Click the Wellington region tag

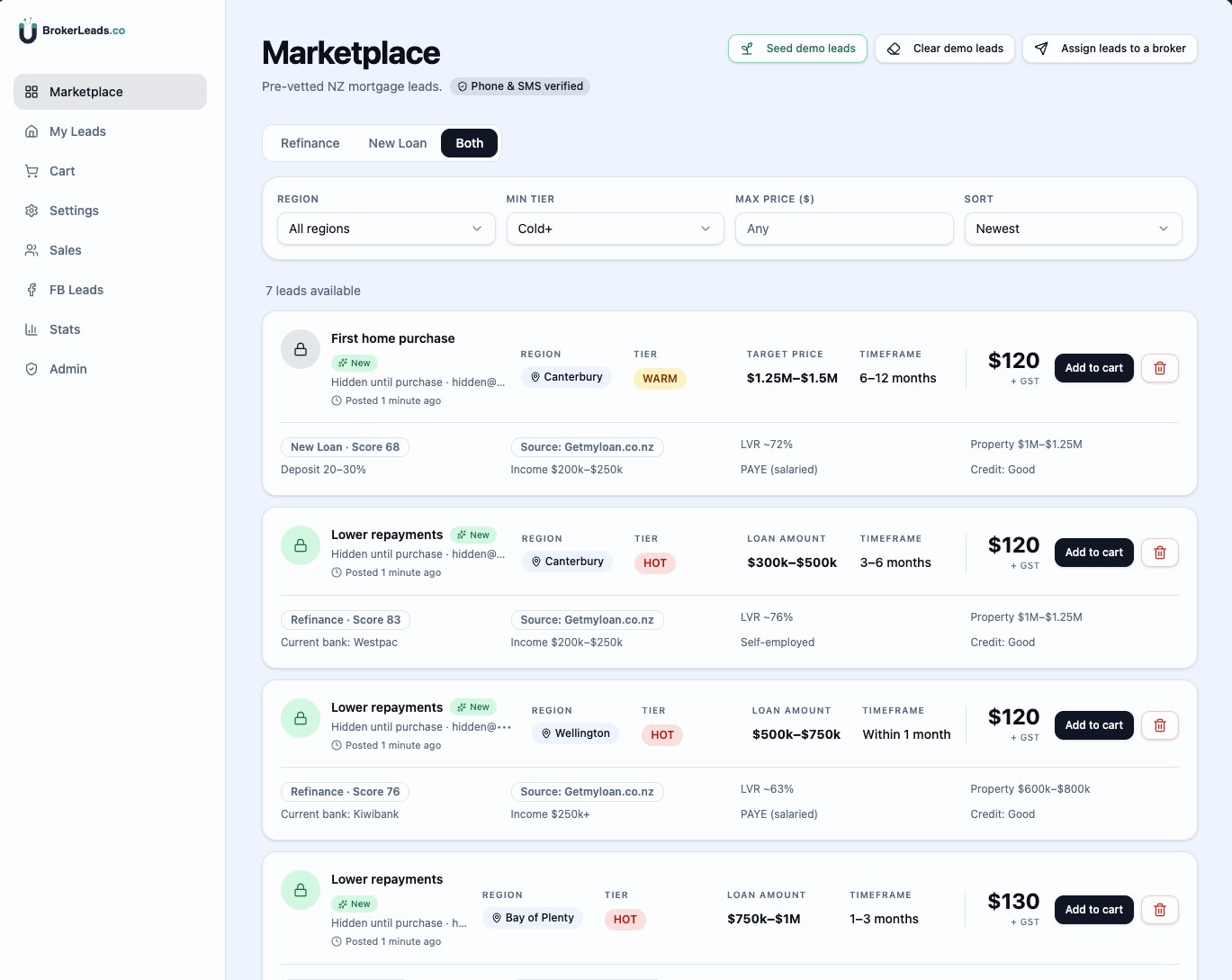click(x=576, y=733)
